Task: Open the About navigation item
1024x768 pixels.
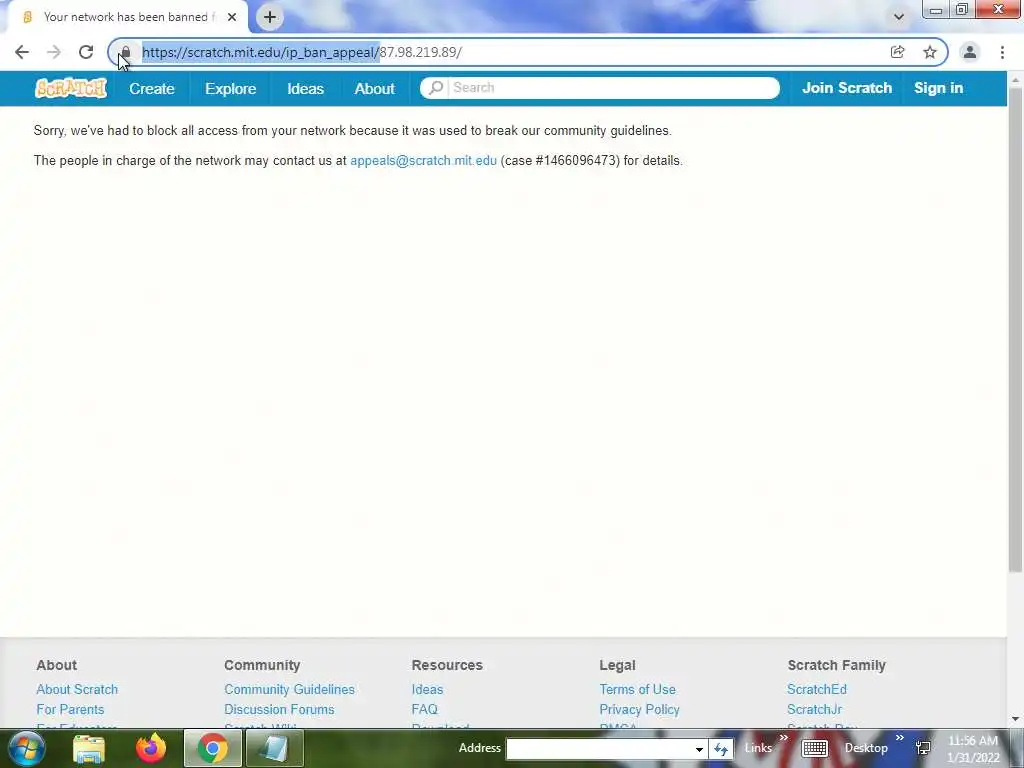Action: click(x=375, y=89)
